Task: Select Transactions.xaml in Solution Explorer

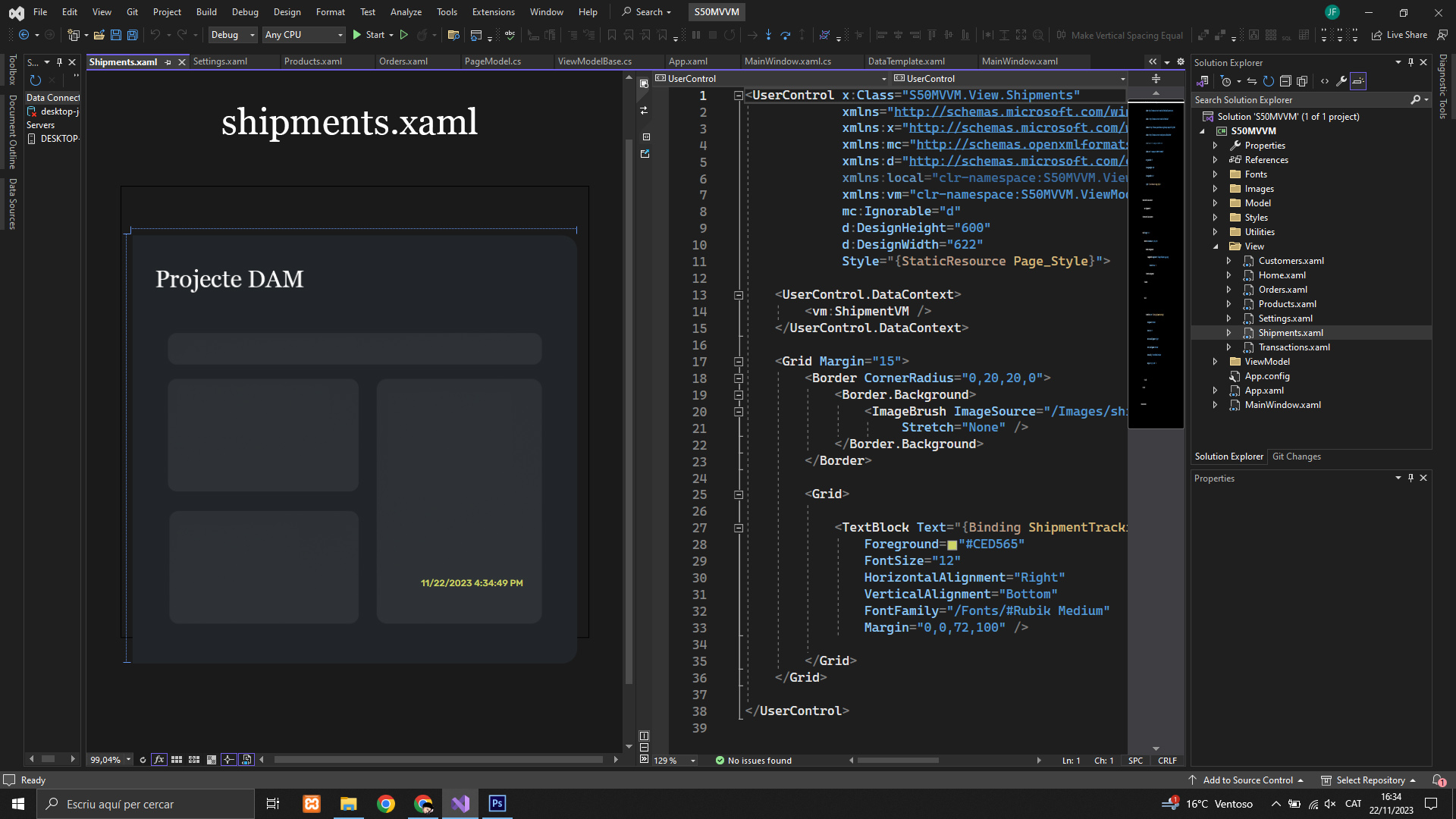Action: click(1294, 347)
